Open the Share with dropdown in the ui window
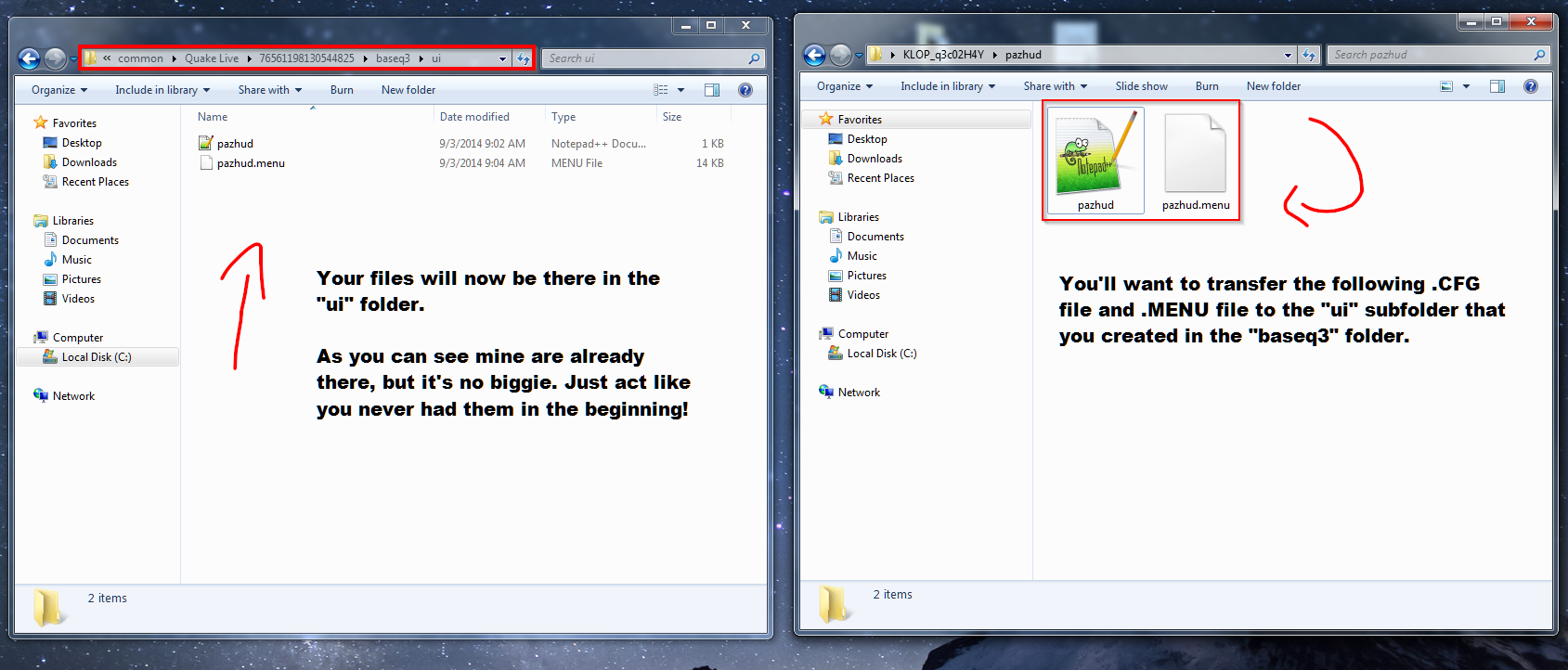The image size is (1568, 670). (x=269, y=90)
